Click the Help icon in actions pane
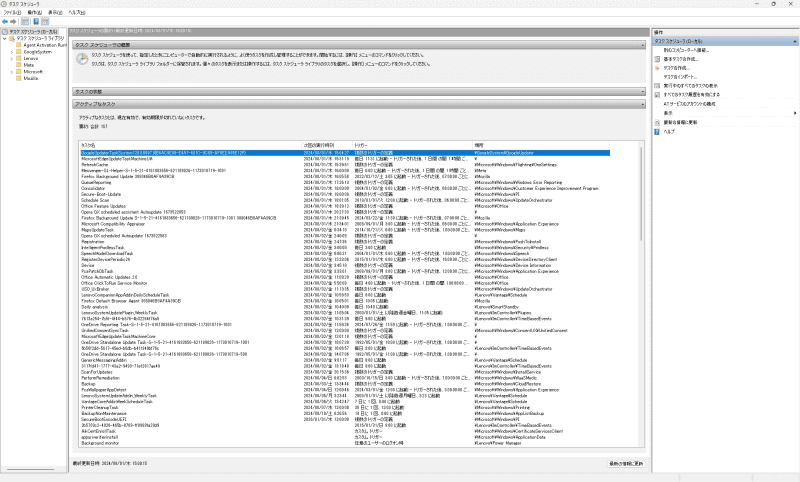Image resolution: width=800 pixels, height=482 pixels. 657,132
